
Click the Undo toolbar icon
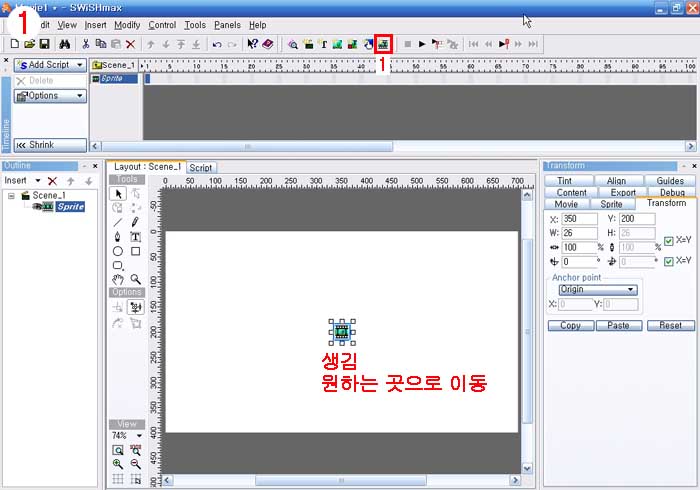217,44
